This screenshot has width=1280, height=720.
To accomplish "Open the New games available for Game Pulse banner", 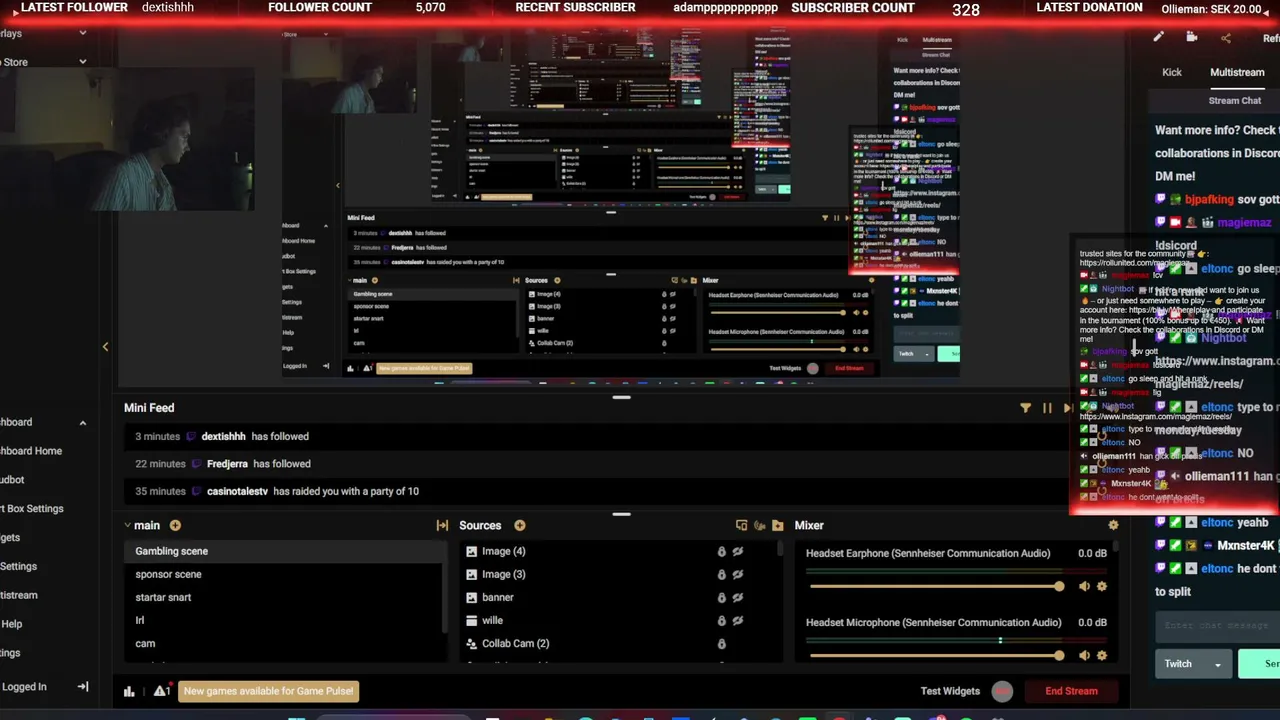I will coord(268,691).
